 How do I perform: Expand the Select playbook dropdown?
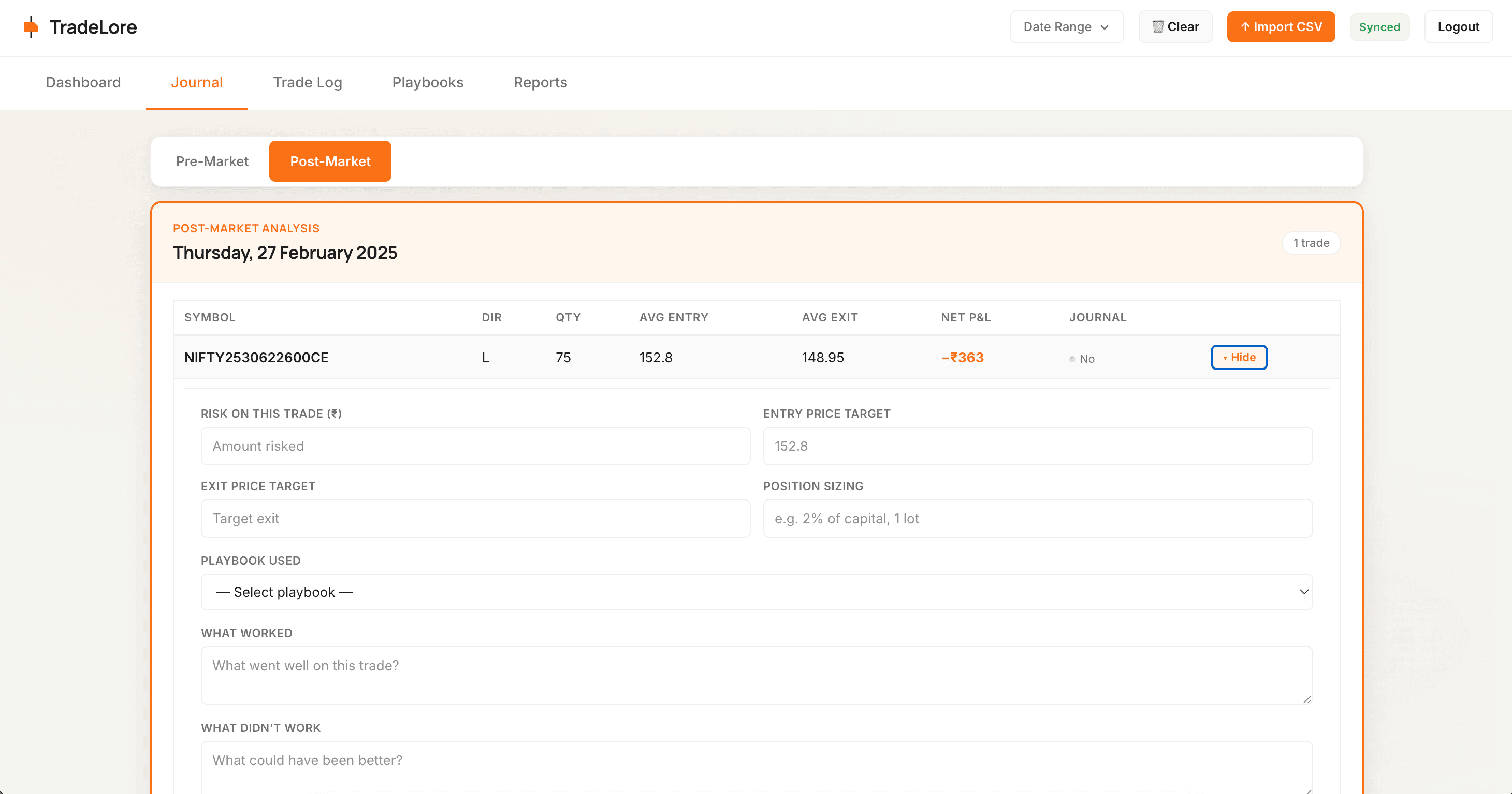pos(757,592)
